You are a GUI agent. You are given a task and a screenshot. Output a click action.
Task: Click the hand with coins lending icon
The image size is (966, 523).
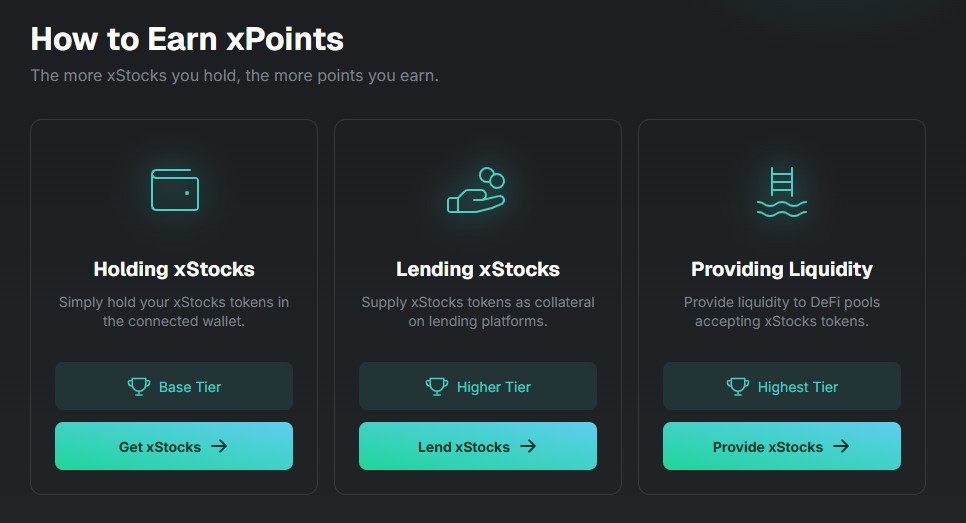coord(477,190)
